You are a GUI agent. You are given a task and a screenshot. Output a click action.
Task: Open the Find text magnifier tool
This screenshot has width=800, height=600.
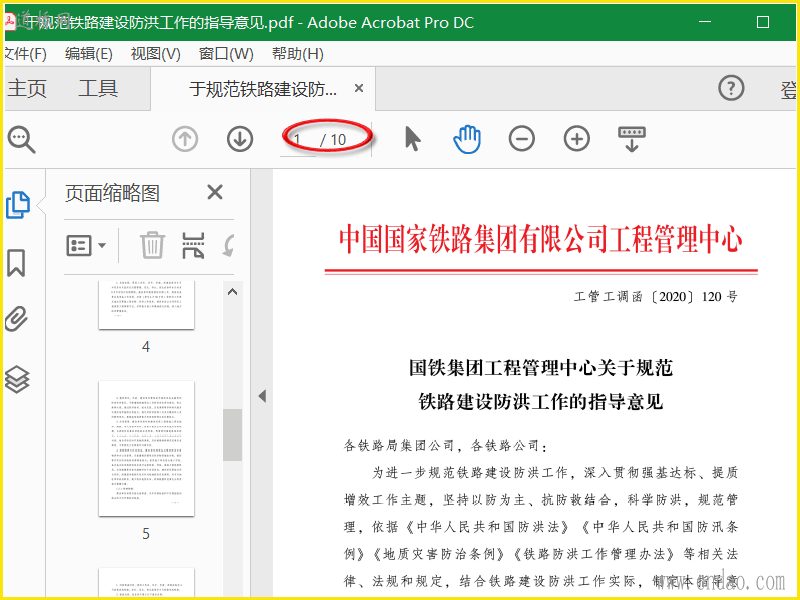click(21, 139)
